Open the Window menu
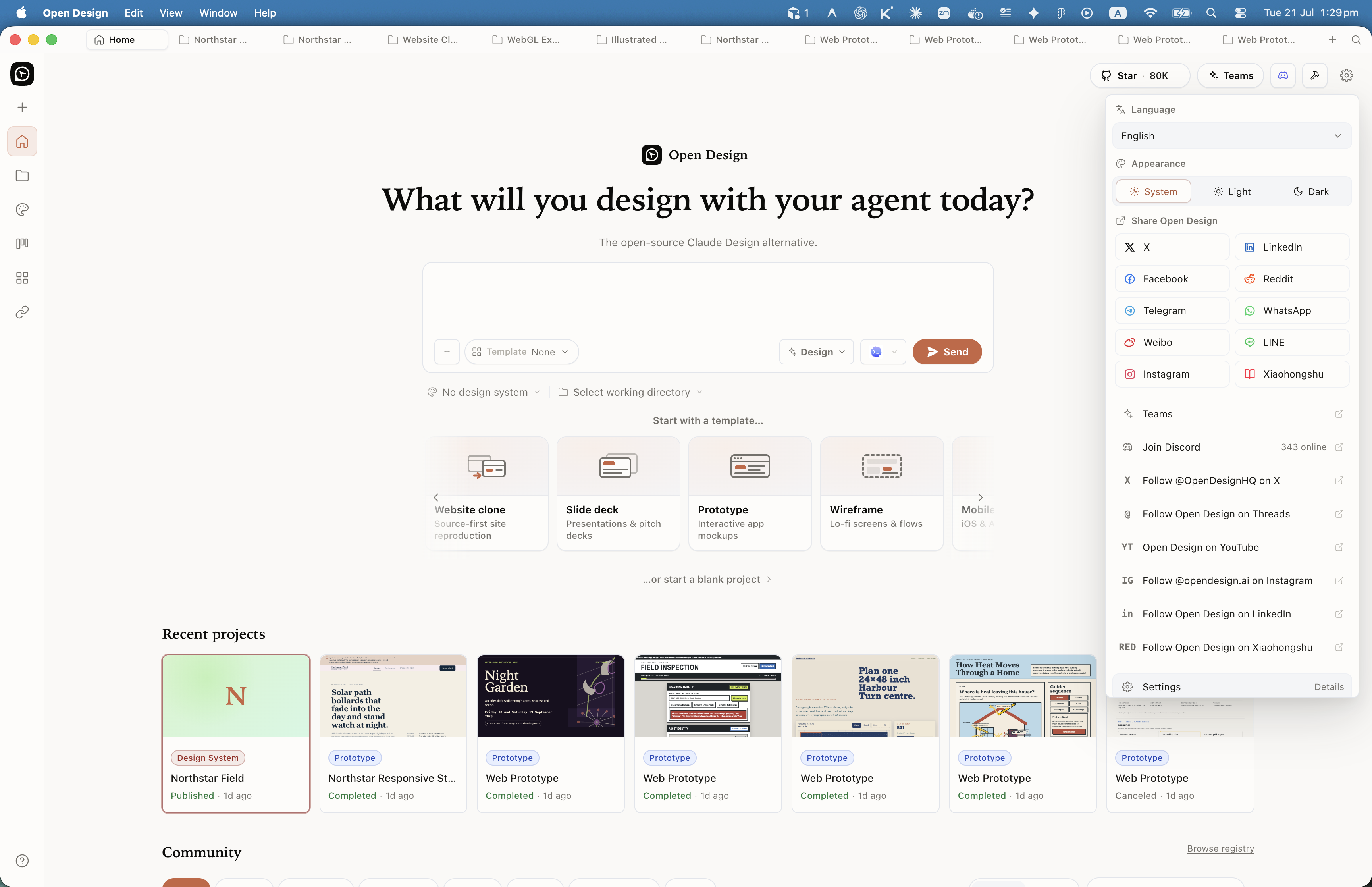This screenshot has height=887, width=1372. pos(218,13)
